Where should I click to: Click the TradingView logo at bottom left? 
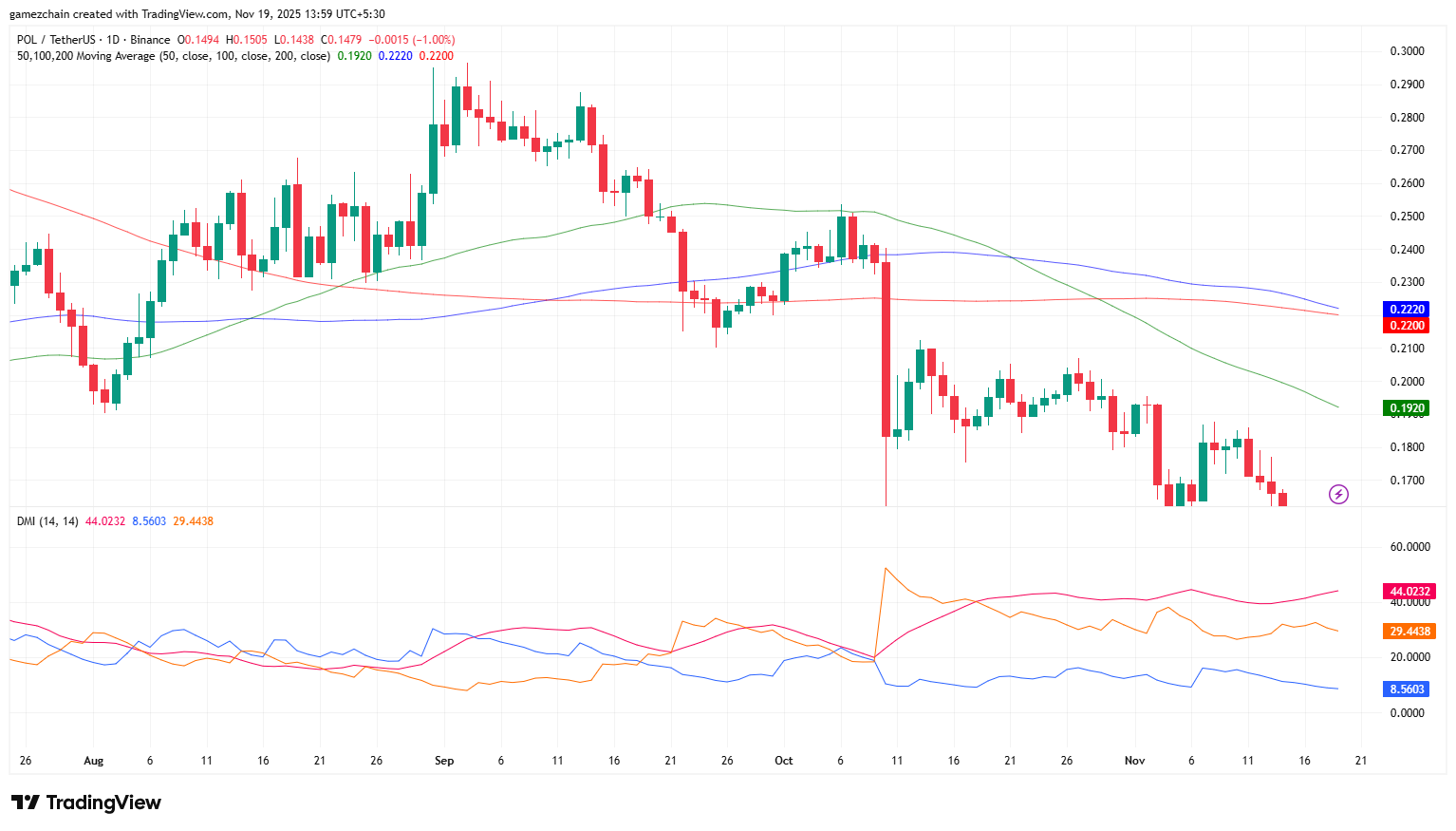tap(86, 803)
